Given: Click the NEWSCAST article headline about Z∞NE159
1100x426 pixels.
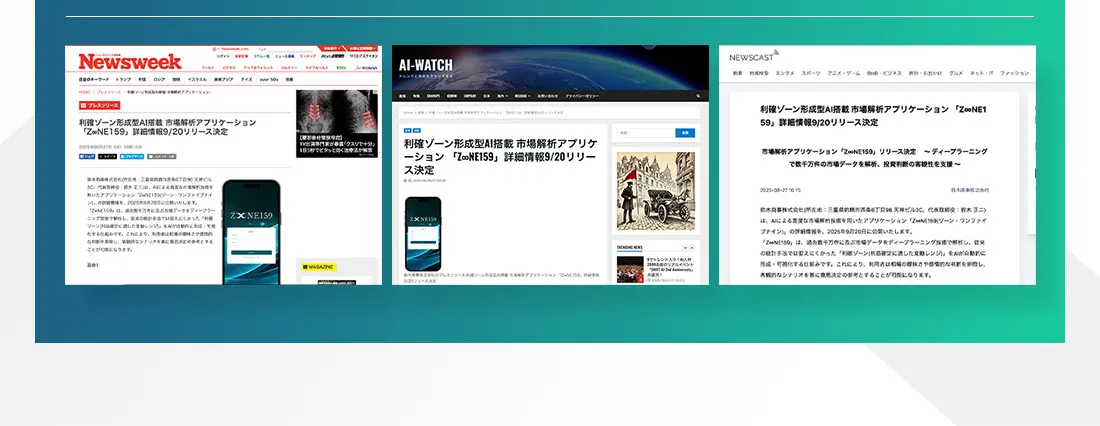Looking at the screenshot, I should (x=873, y=116).
